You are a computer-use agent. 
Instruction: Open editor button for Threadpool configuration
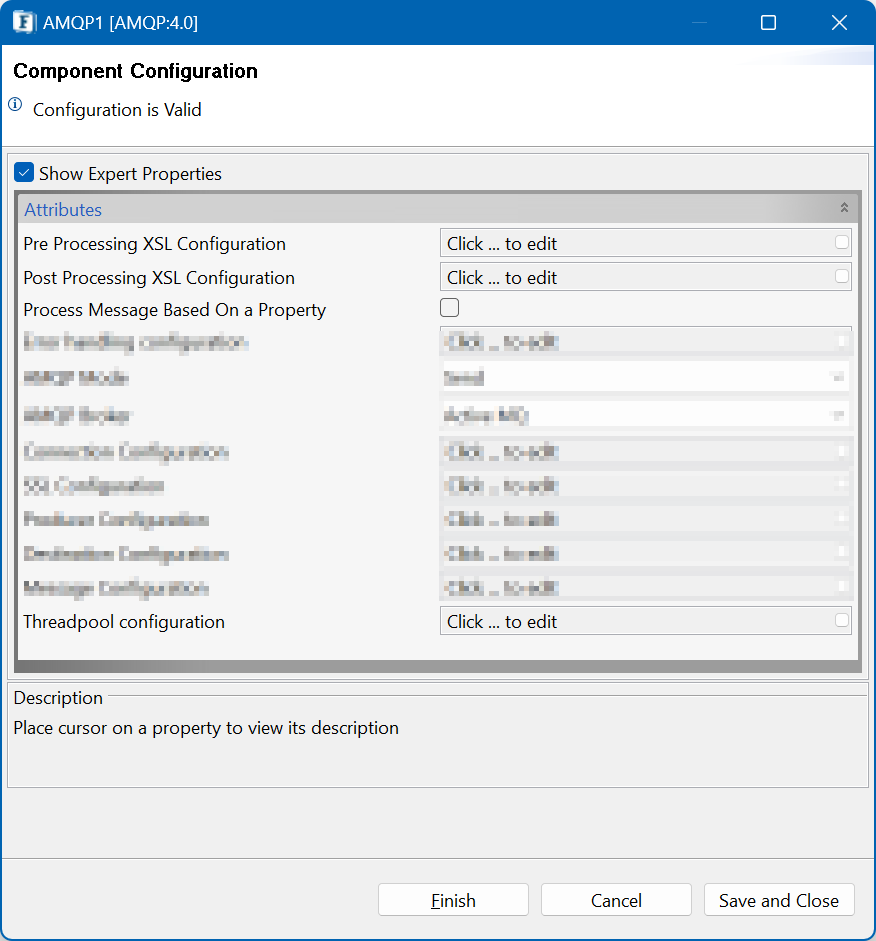[842, 620]
